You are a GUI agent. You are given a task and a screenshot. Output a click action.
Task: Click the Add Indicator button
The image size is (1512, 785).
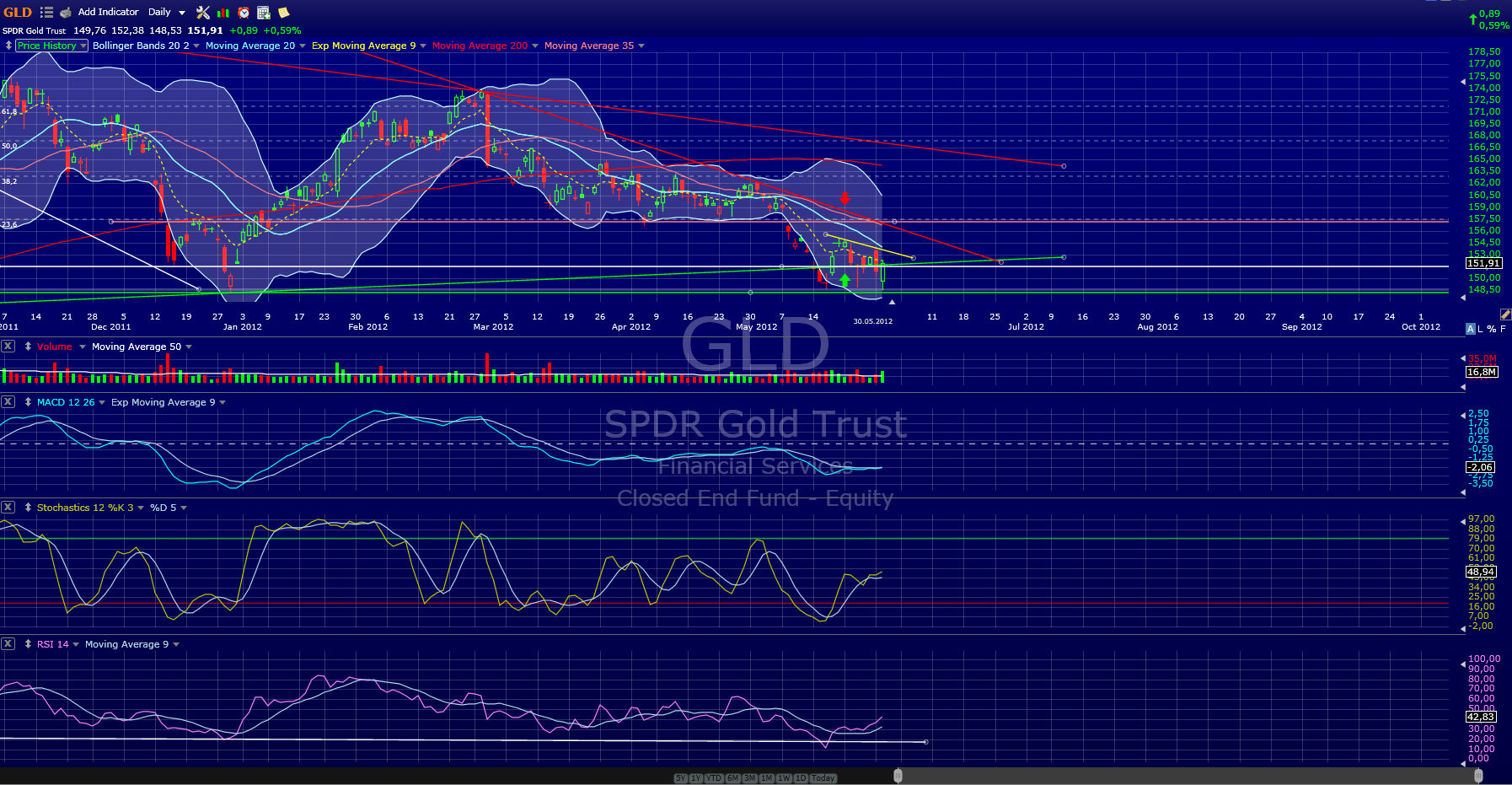pos(108,13)
